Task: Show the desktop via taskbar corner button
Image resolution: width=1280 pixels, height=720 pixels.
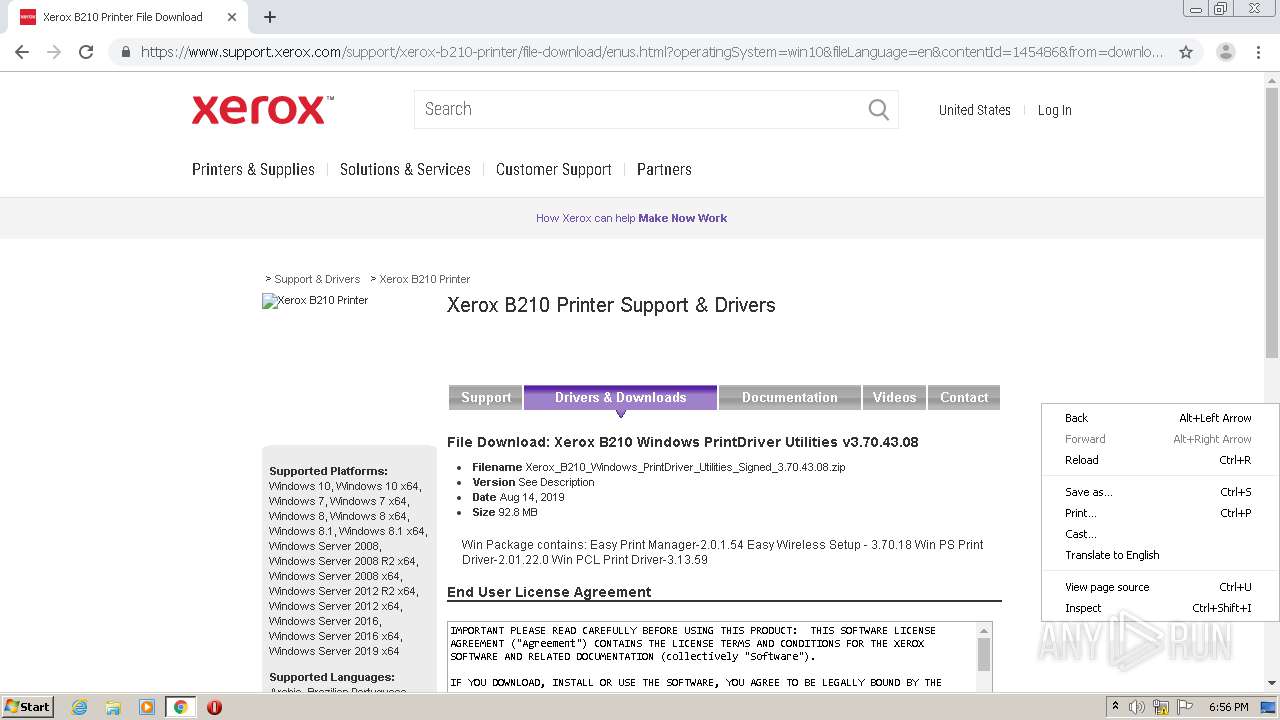Action: click(1270, 707)
